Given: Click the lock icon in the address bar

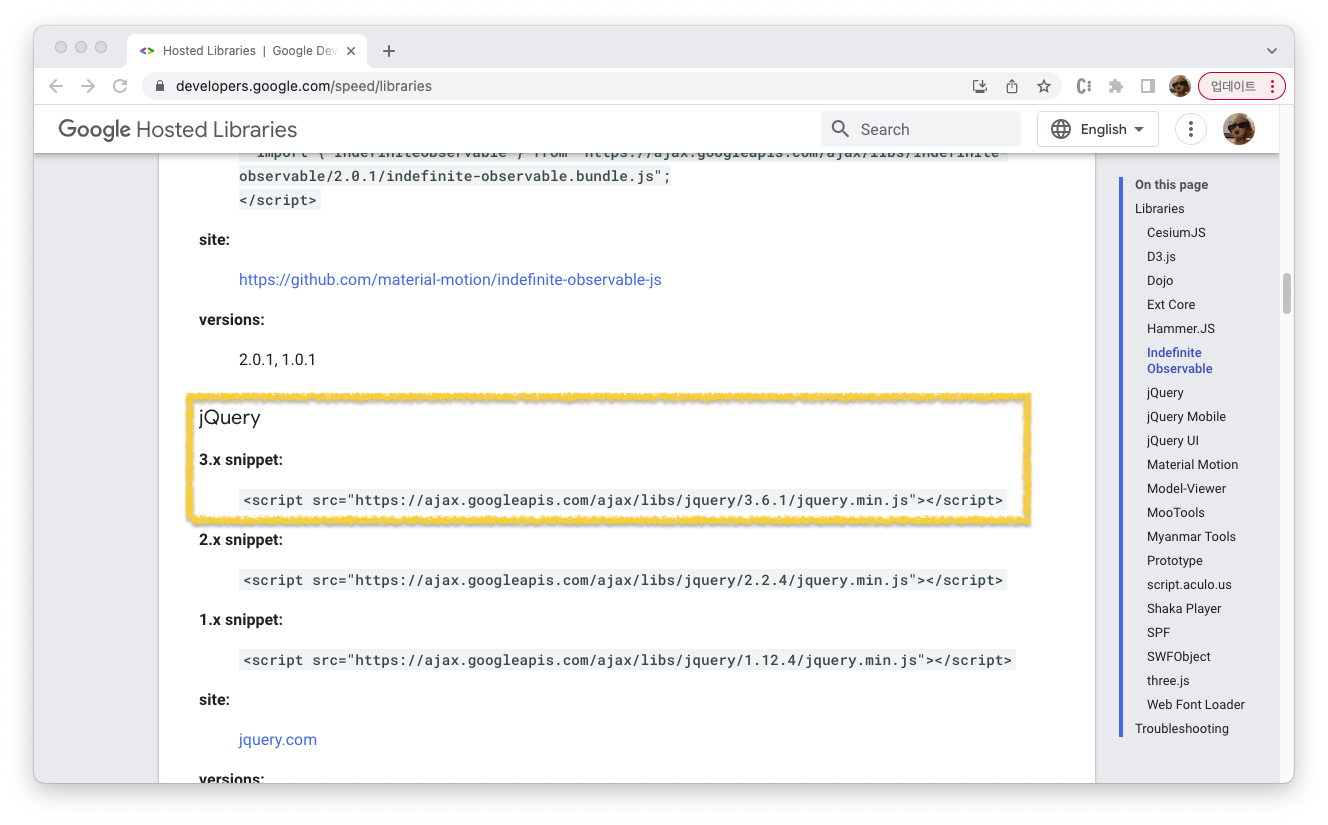Looking at the screenshot, I should pyautogui.click(x=160, y=86).
